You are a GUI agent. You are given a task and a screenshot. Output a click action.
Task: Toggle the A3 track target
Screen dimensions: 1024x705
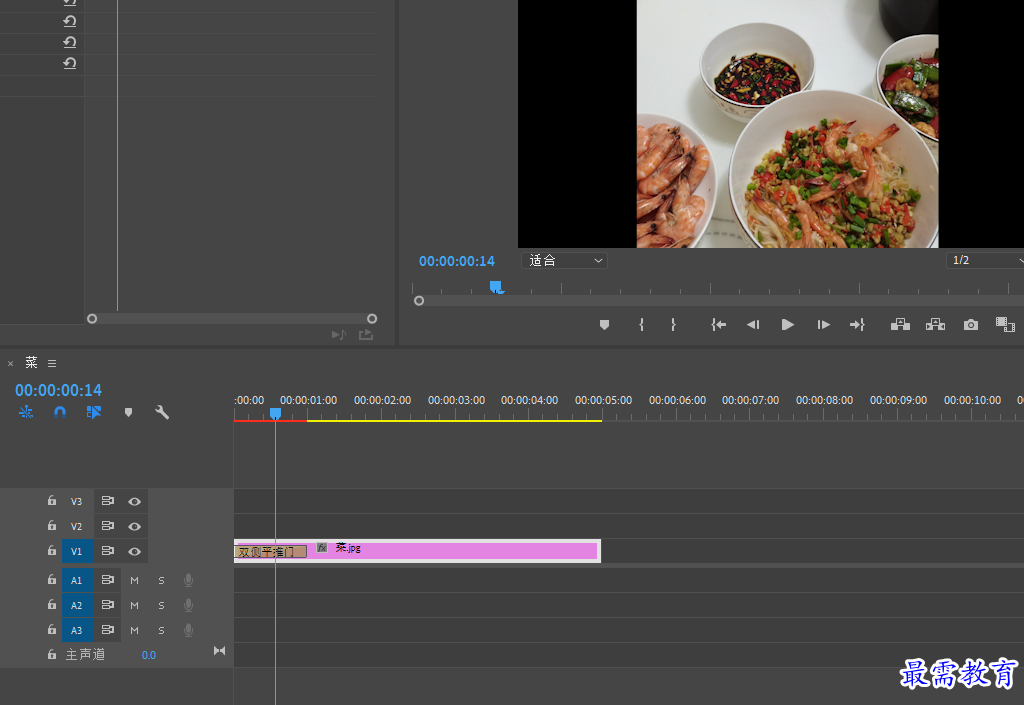tap(77, 630)
